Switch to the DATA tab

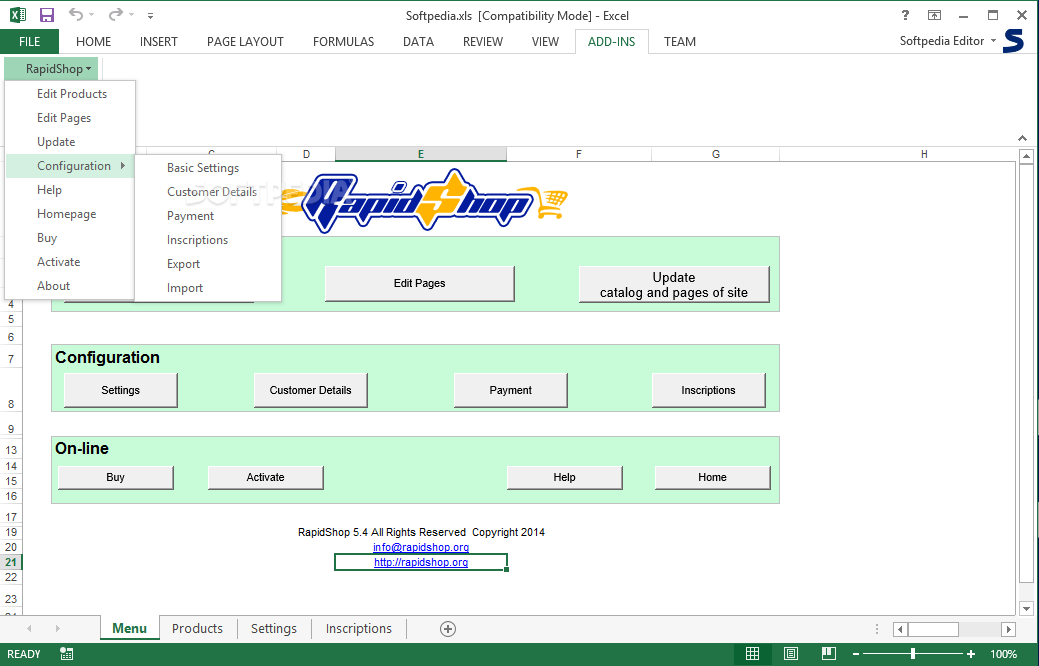click(418, 42)
